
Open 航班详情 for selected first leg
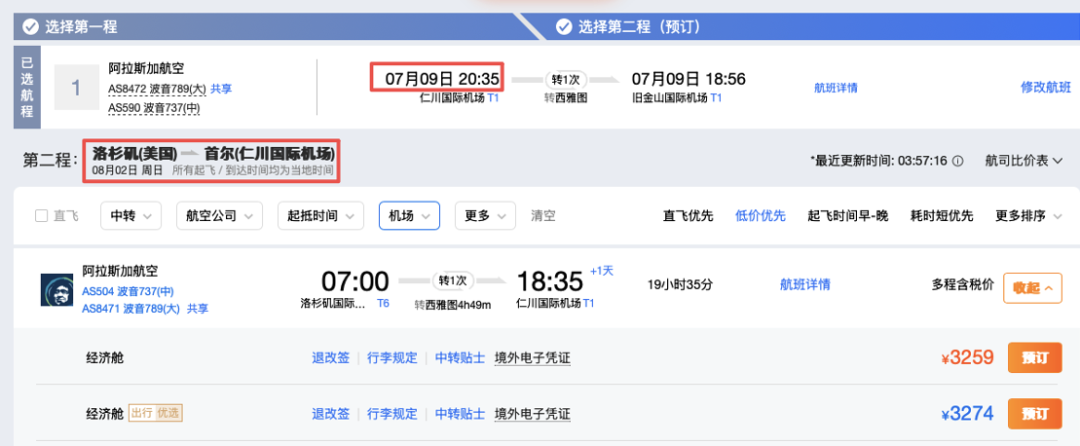coord(835,87)
